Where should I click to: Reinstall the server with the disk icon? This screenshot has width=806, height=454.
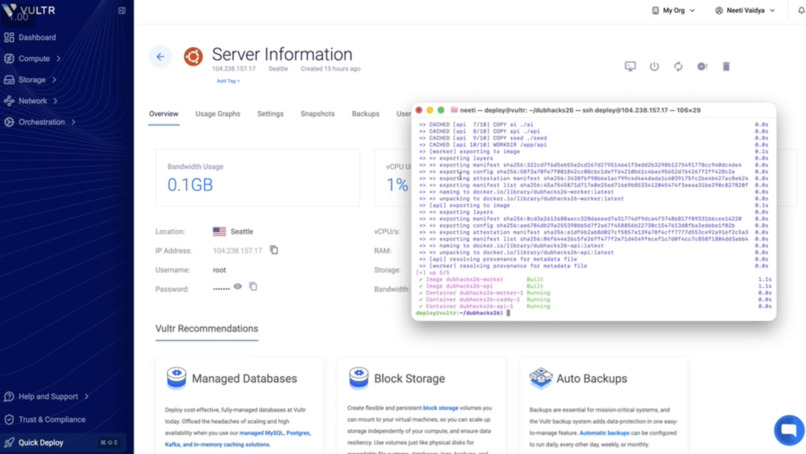702,66
